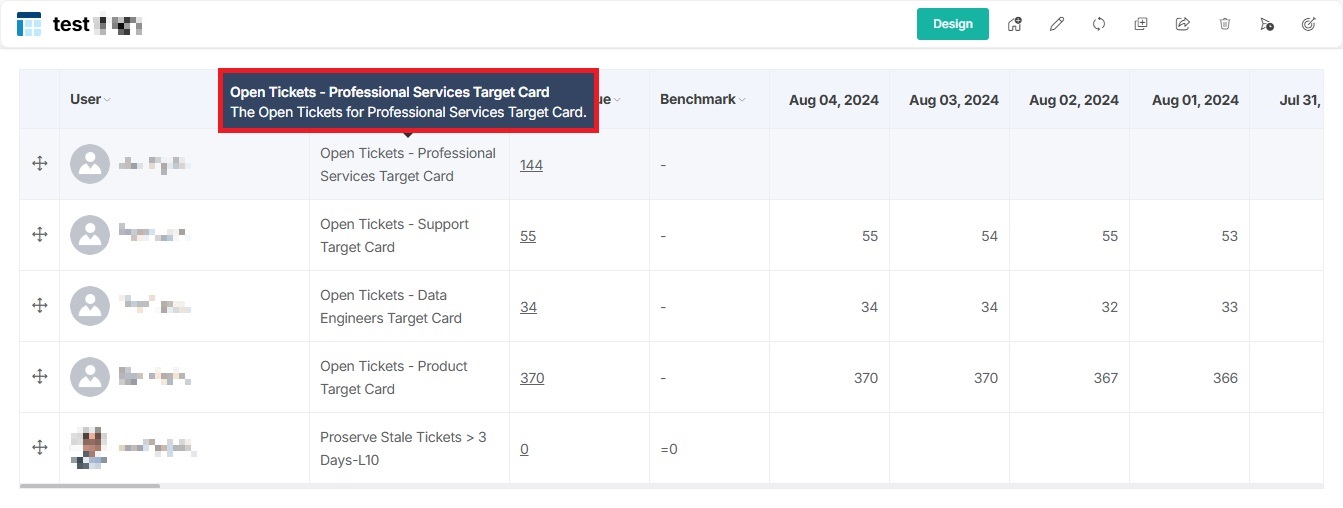This screenshot has width=1343, height=508.
Task: Click the scheduled send icon
Action: click(1266, 24)
